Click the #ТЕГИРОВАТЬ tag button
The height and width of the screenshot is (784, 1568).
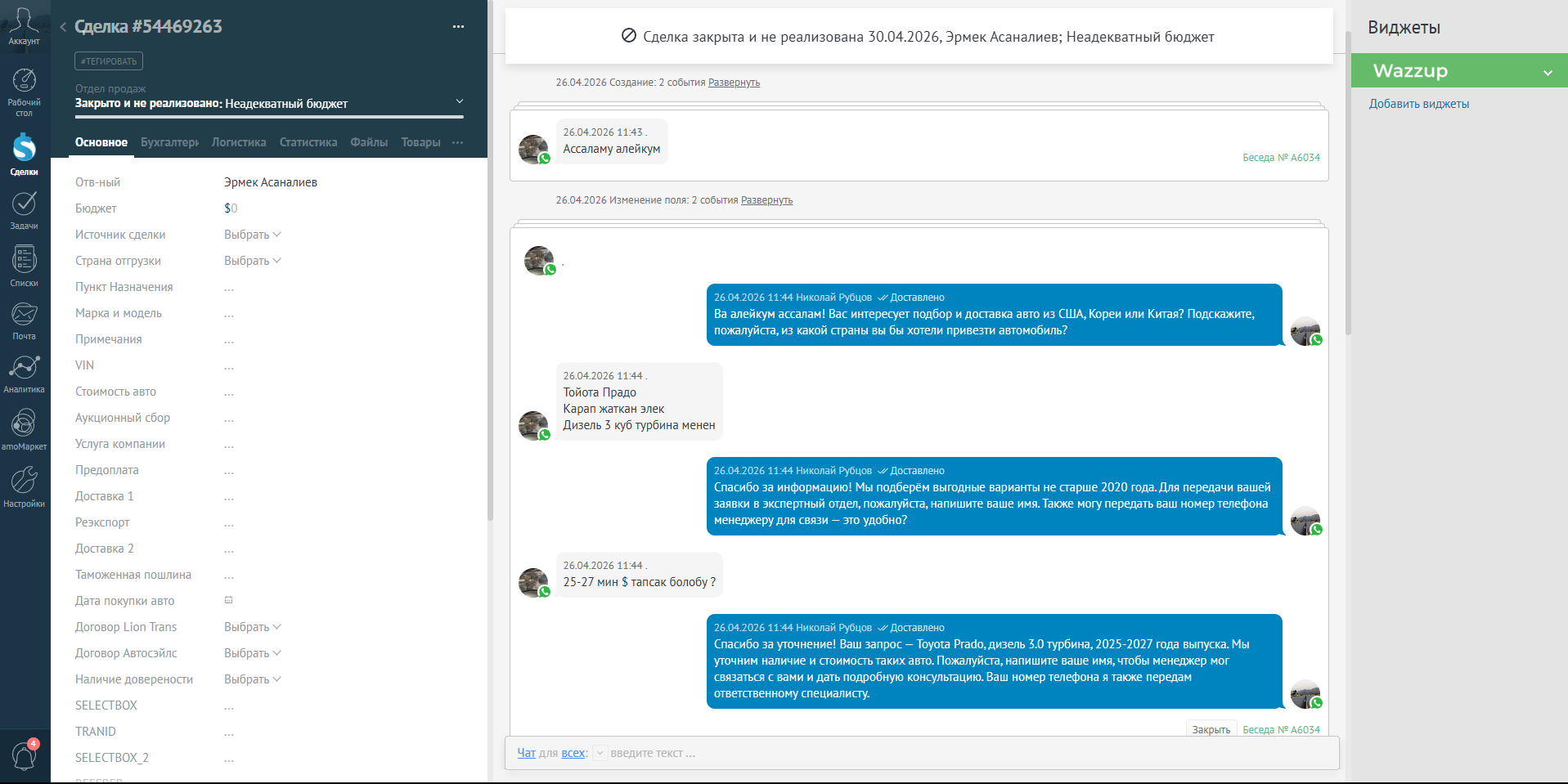coord(109,61)
